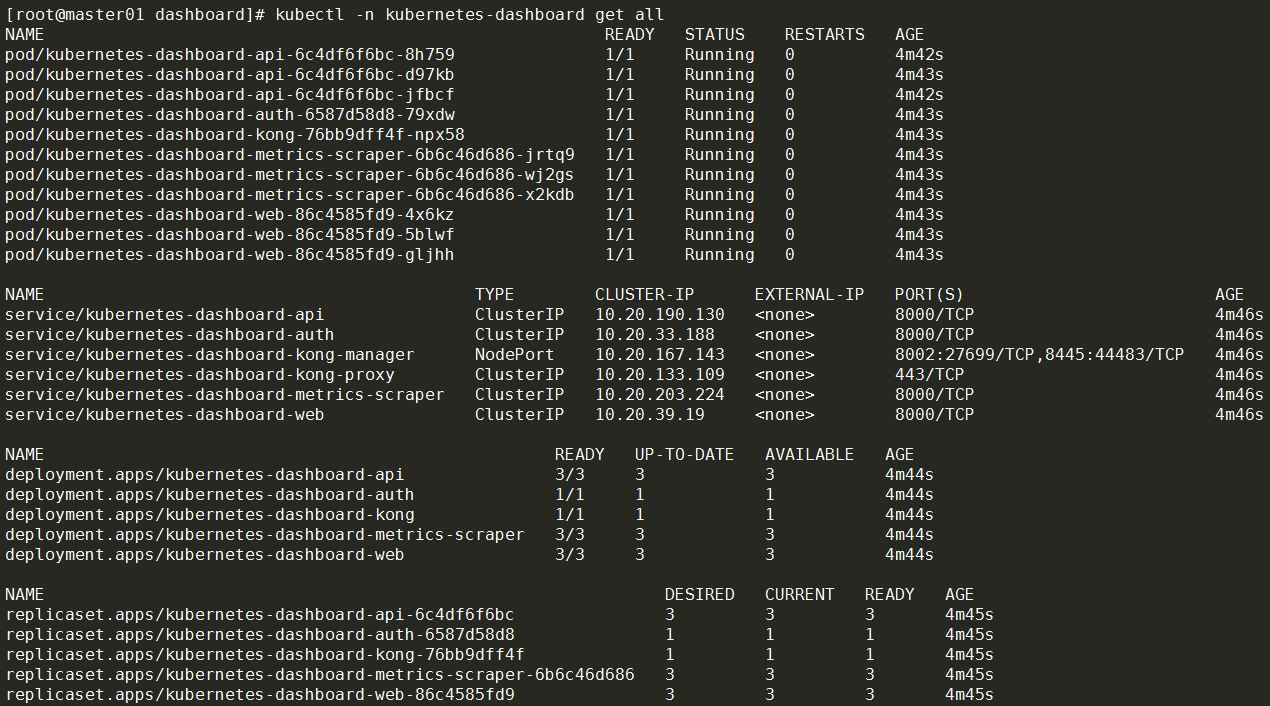This screenshot has height=706, width=1270.
Task: Select service/kubernetes-dashboard-kong-proxy name
Action: coord(199,374)
